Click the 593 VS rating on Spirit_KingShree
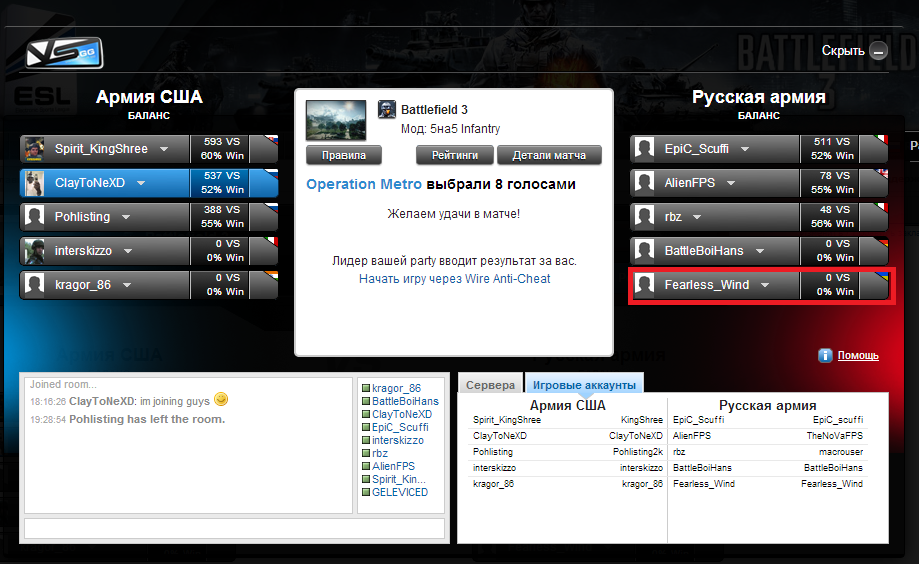919x564 pixels. click(x=222, y=142)
